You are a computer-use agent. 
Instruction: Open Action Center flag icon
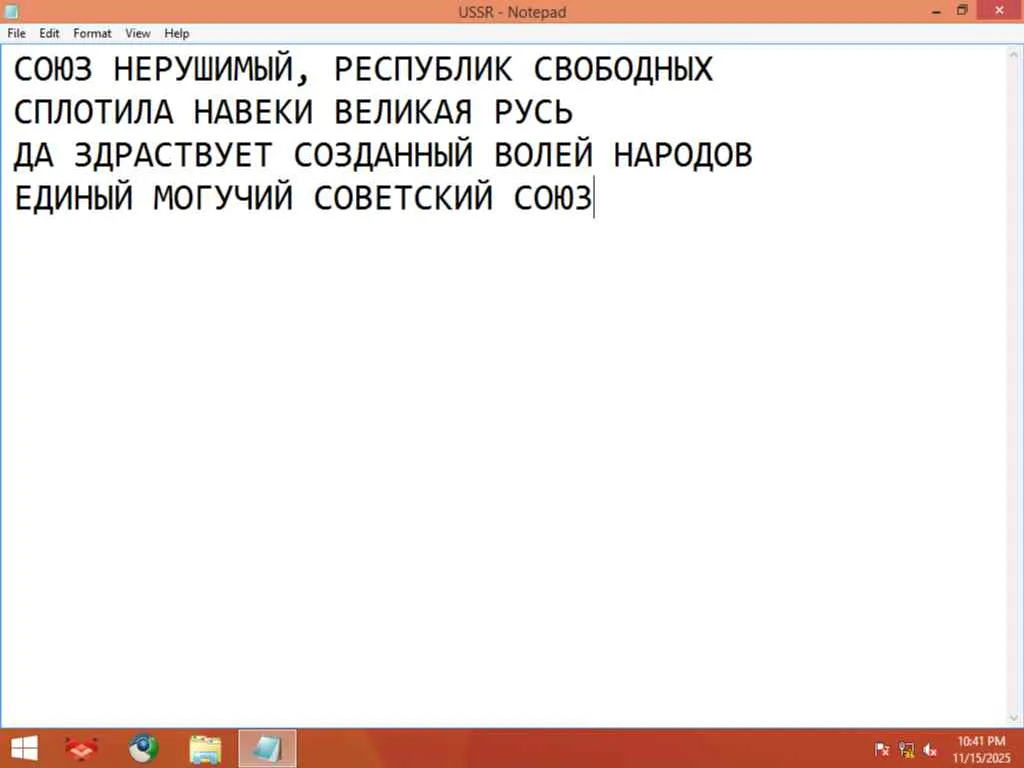882,750
